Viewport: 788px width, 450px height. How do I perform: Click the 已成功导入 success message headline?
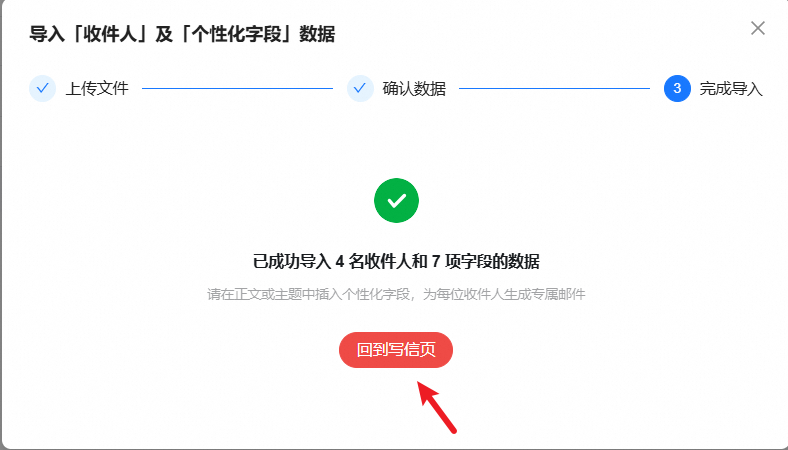click(x=396, y=261)
